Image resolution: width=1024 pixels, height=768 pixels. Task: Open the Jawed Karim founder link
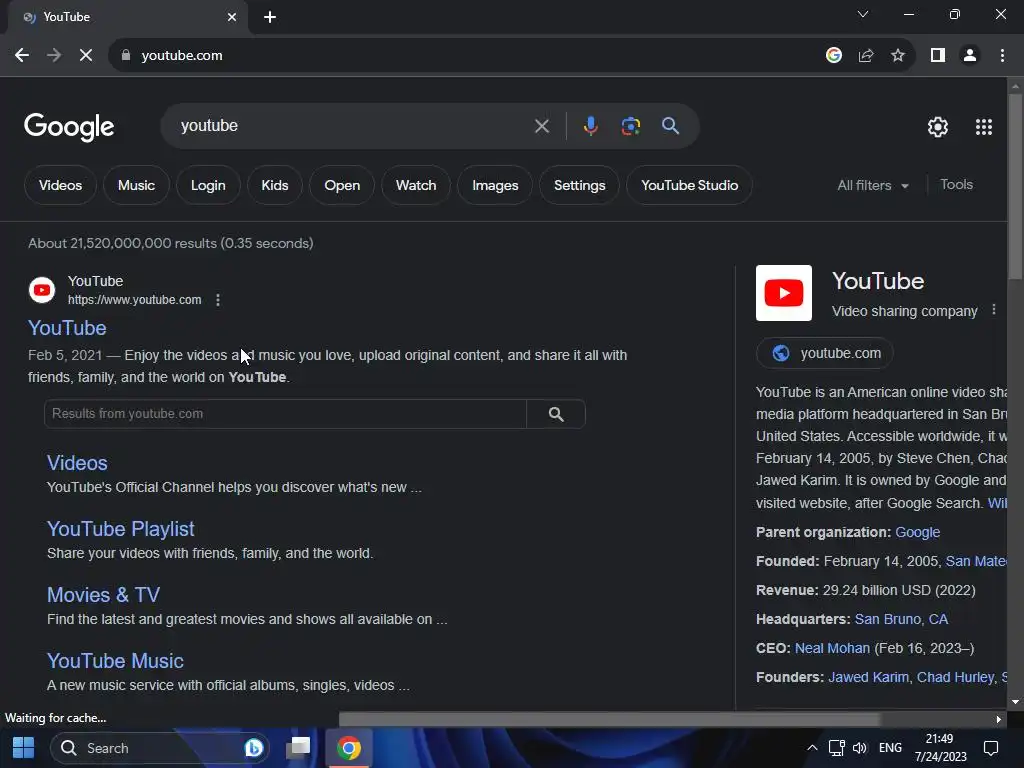click(x=868, y=677)
